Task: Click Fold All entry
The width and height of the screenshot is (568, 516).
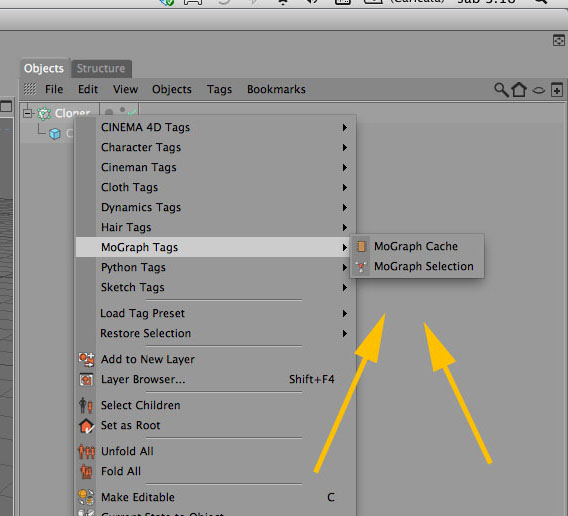Action: (x=121, y=471)
